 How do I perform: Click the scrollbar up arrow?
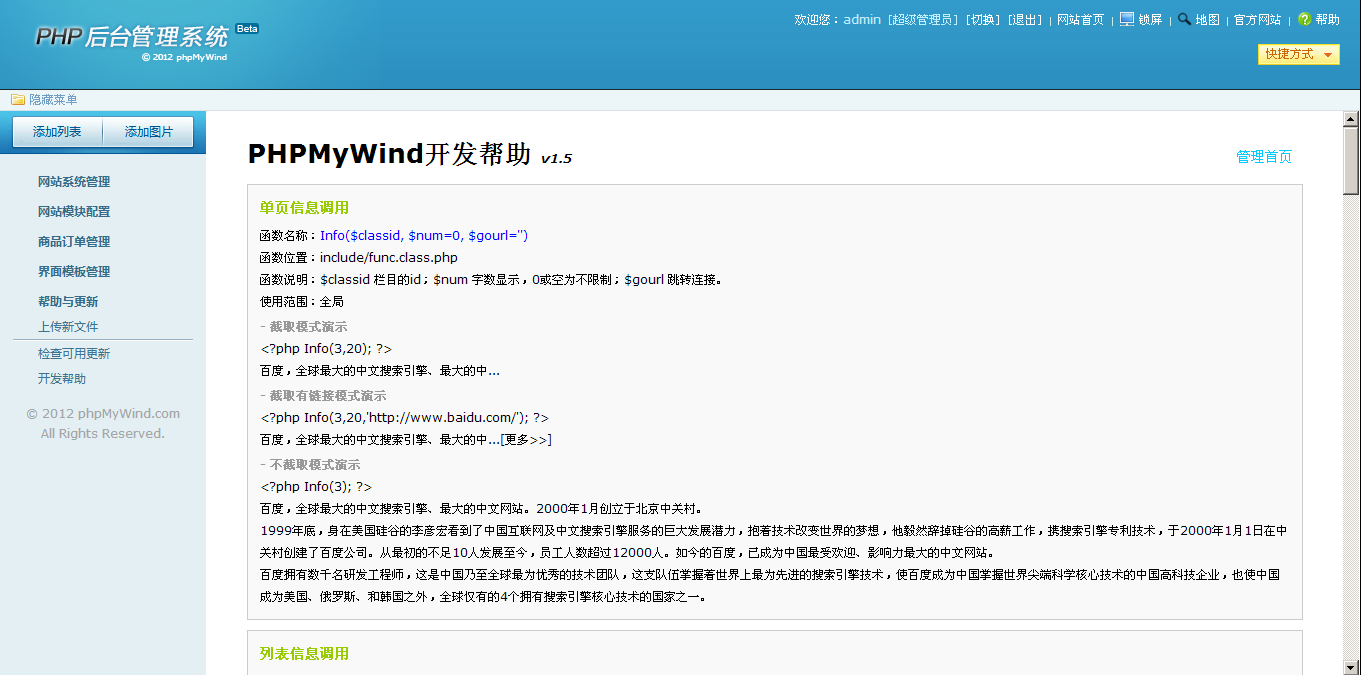(x=1351, y=119)
